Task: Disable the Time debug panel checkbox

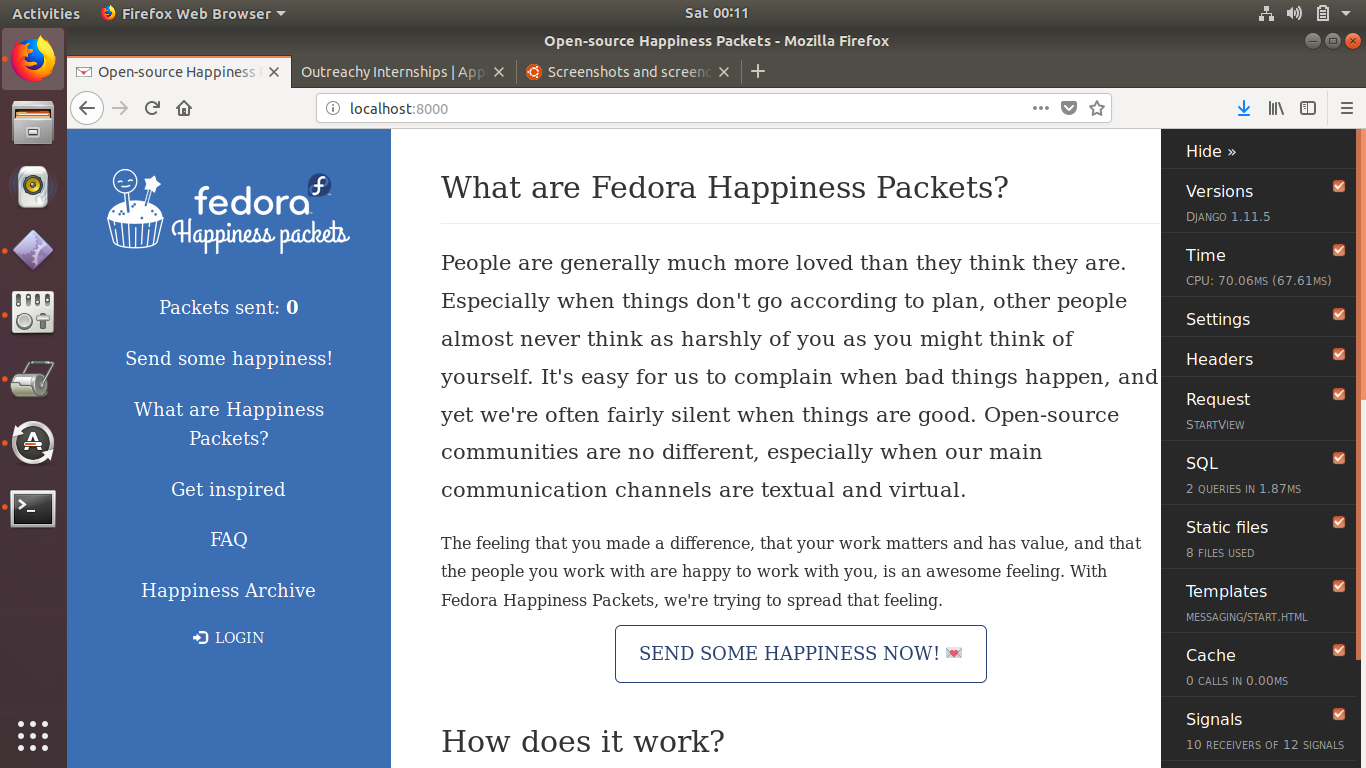Action: pos(1339,250)
